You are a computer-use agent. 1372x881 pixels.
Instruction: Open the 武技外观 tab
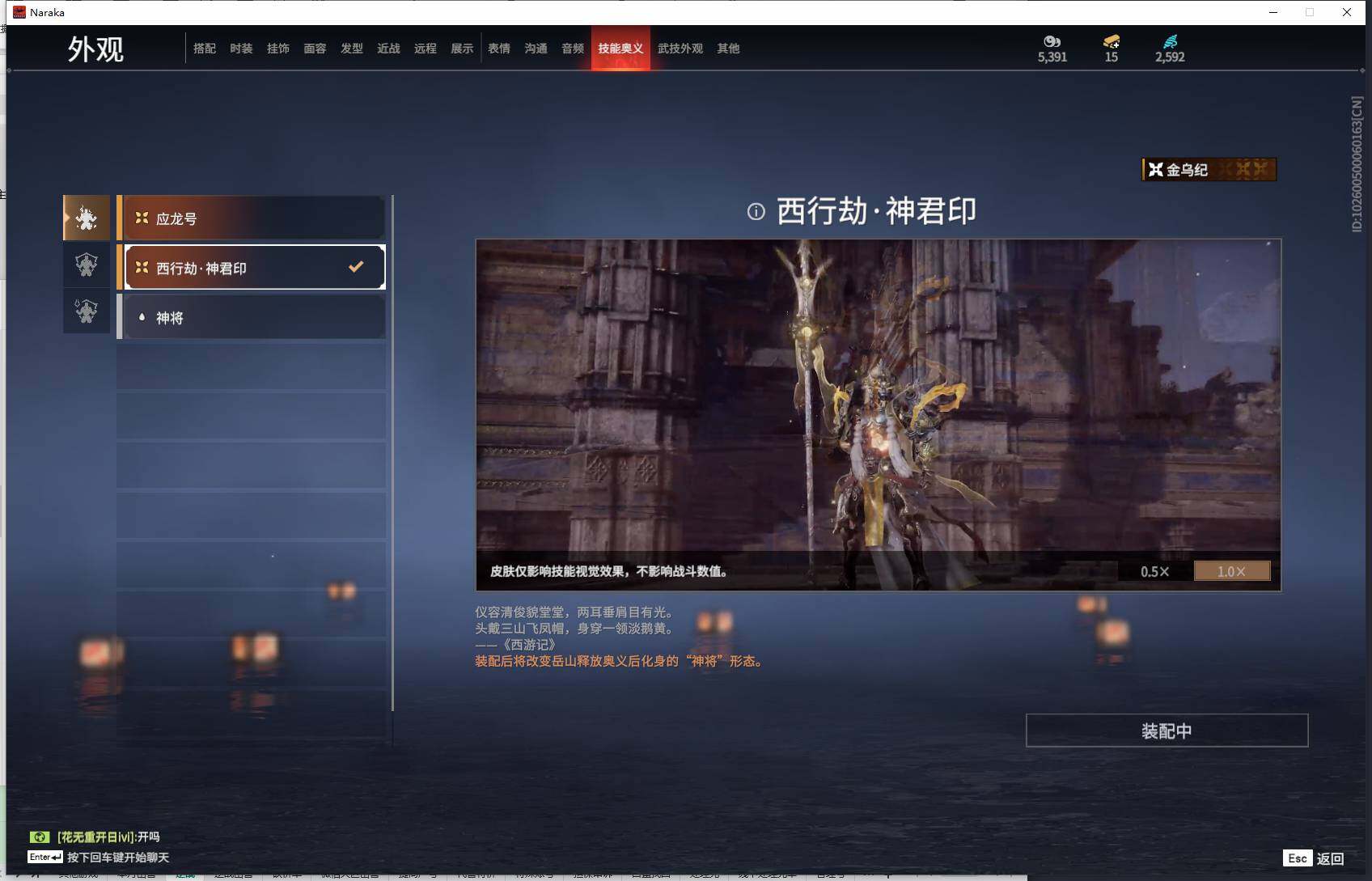tap(680, 49)
